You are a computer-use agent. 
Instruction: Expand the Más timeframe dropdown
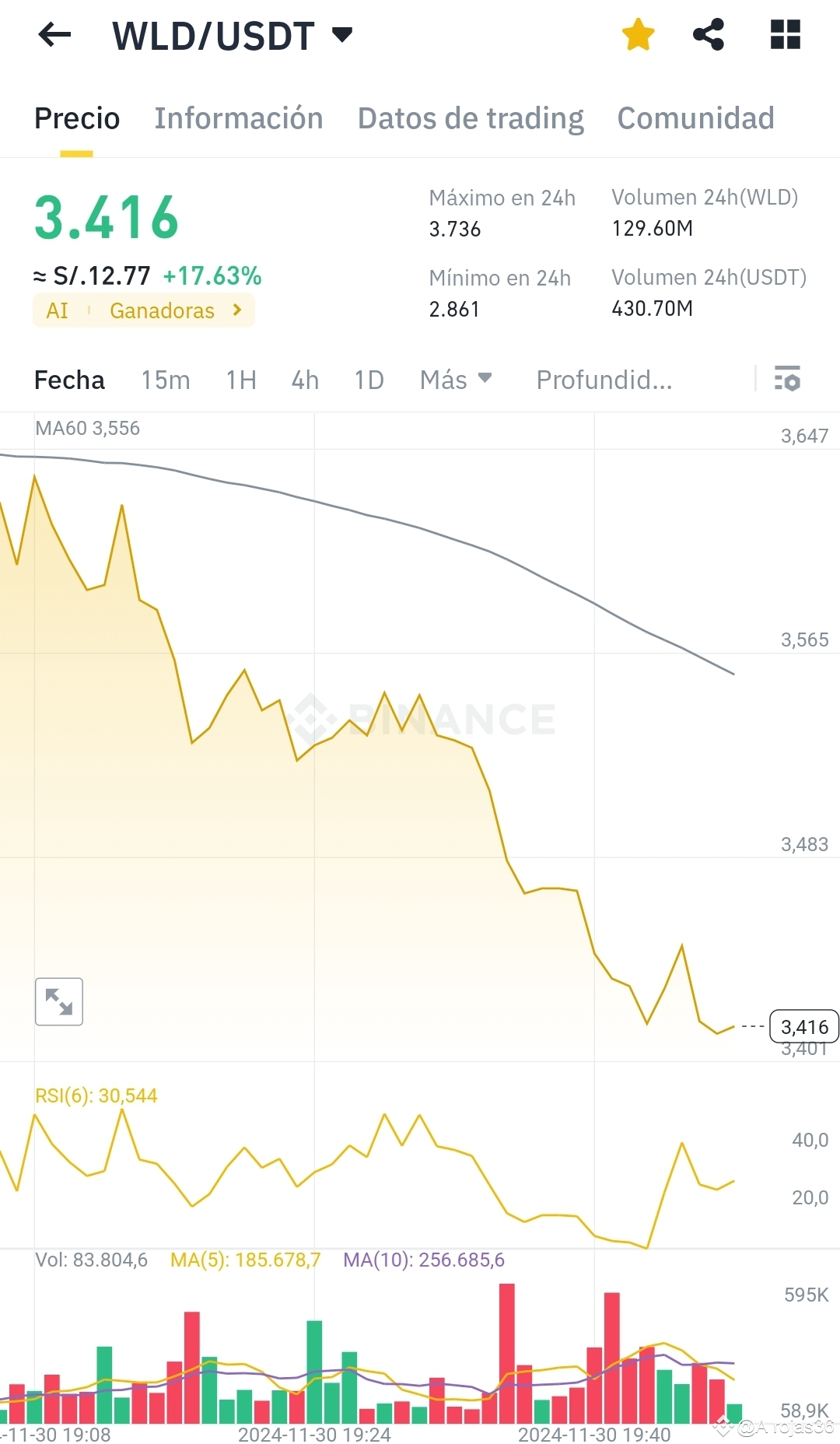coord(456,380)
